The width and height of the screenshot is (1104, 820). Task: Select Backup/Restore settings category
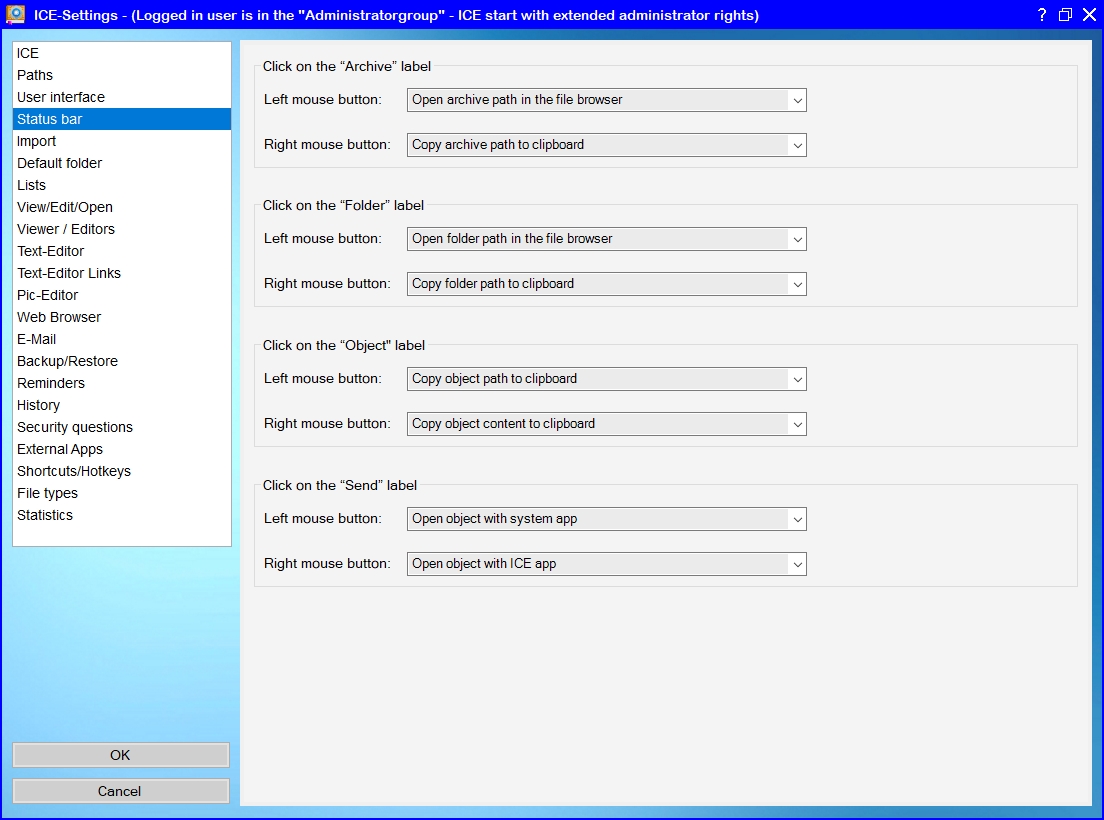tap(67, 361)
